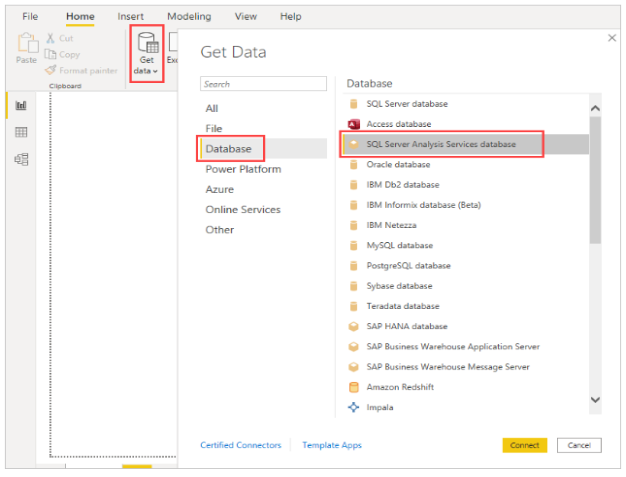
Task: Open the Modeling ribbon tab
Action: tap(189, 16)
